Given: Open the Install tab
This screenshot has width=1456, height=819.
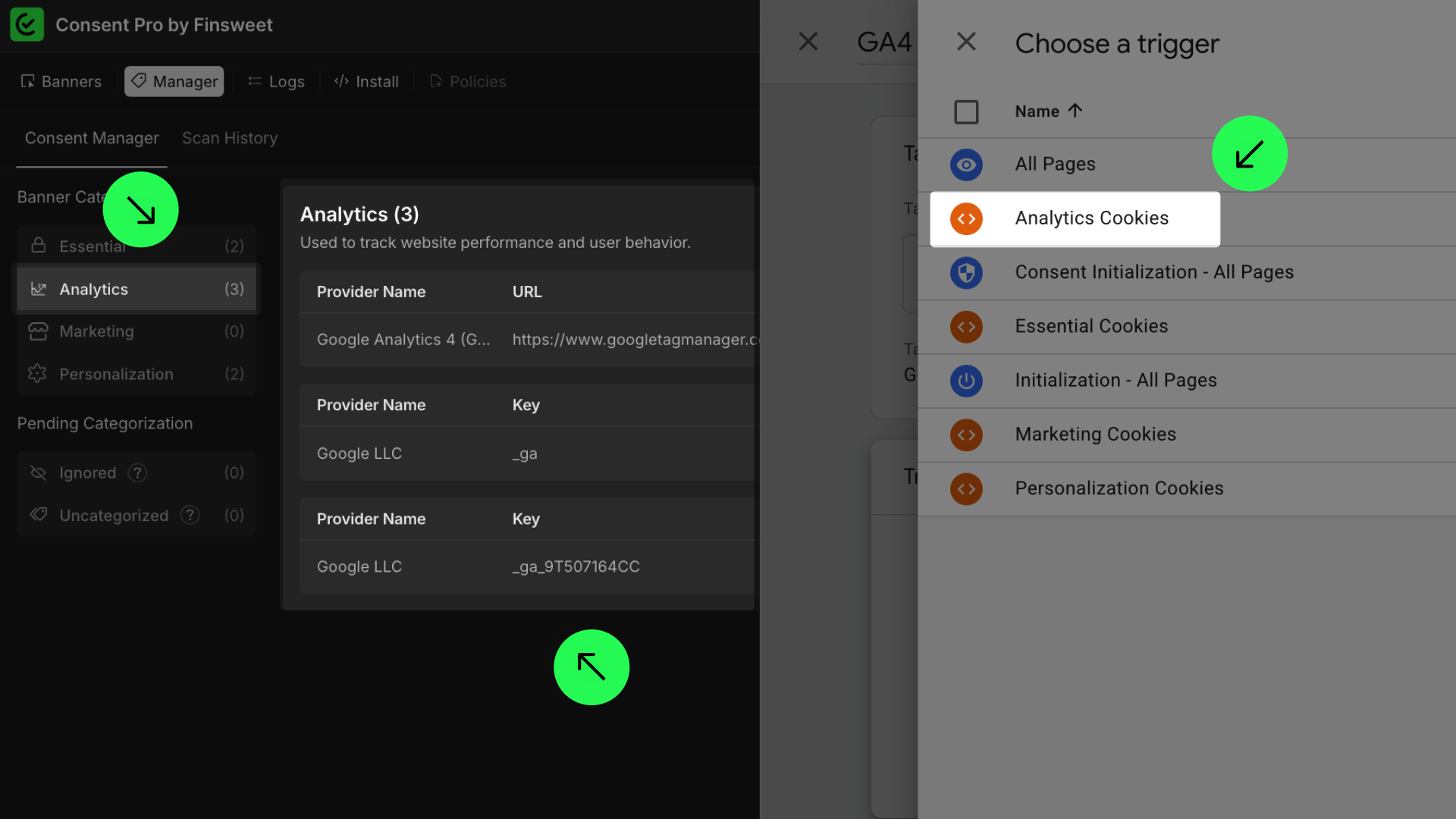Looking at the screenshot, I should (366, 81).
